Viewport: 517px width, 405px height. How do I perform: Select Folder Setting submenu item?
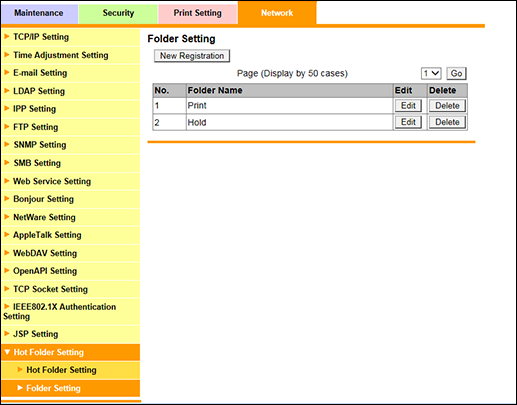(53, 388)
